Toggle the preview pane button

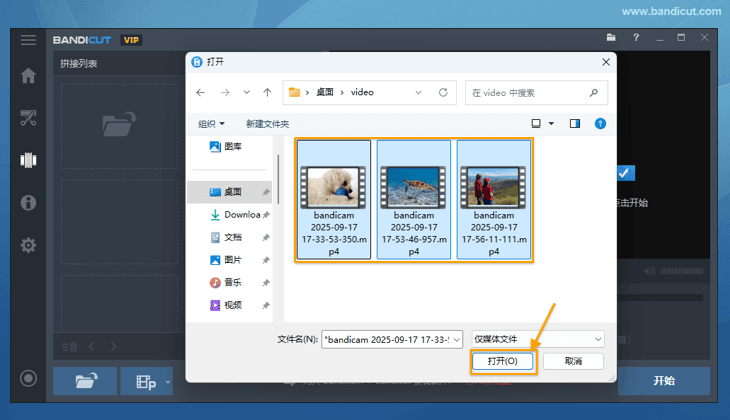pos(575,124)
